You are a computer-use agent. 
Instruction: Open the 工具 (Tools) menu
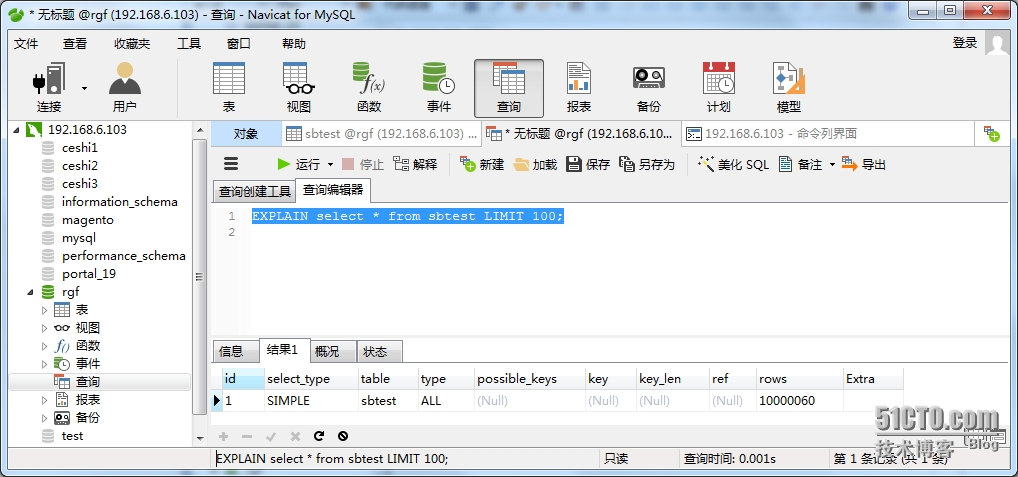(x=189, y=43)
